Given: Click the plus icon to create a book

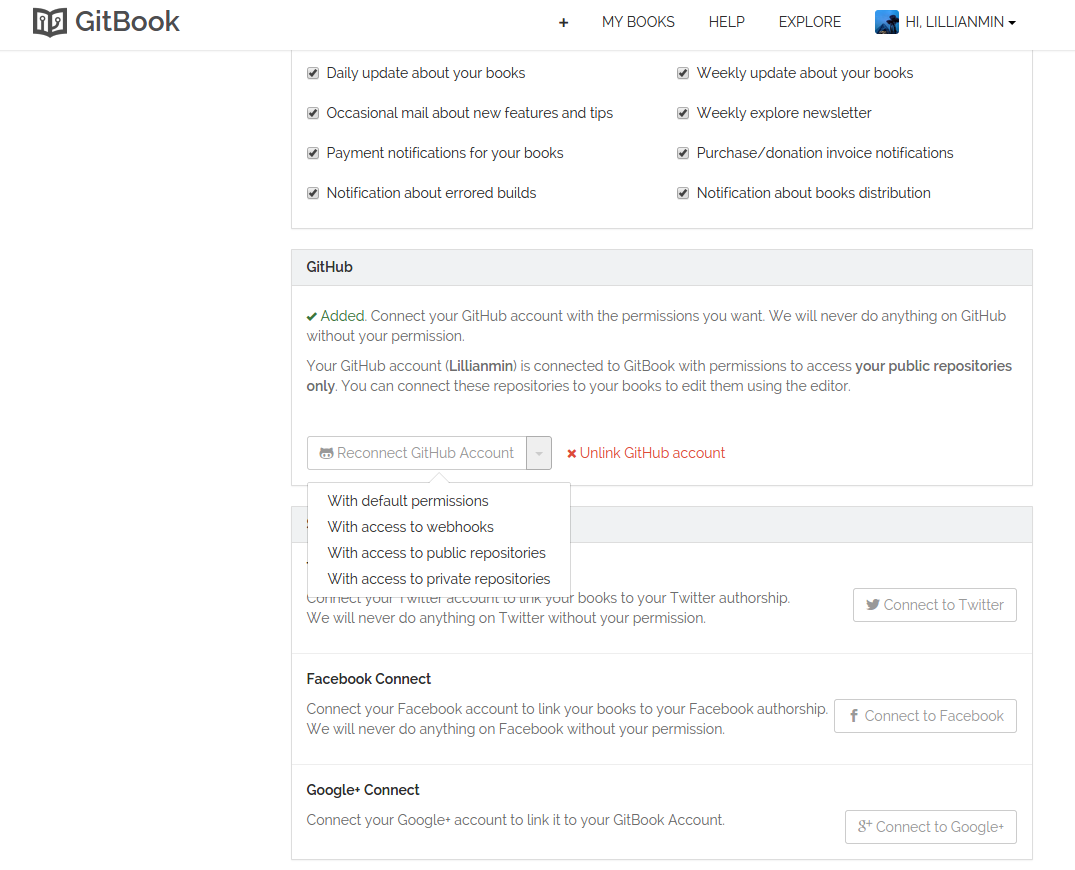Looking at the screenshot, I should pos(564,23).
